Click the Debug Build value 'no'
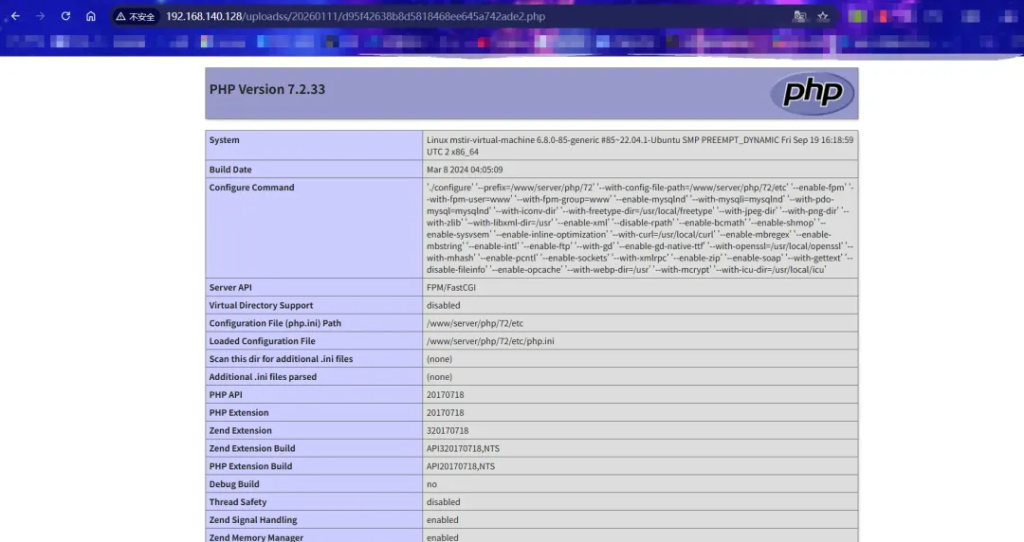Screen dimensions: 1024x542 (431, 484)
